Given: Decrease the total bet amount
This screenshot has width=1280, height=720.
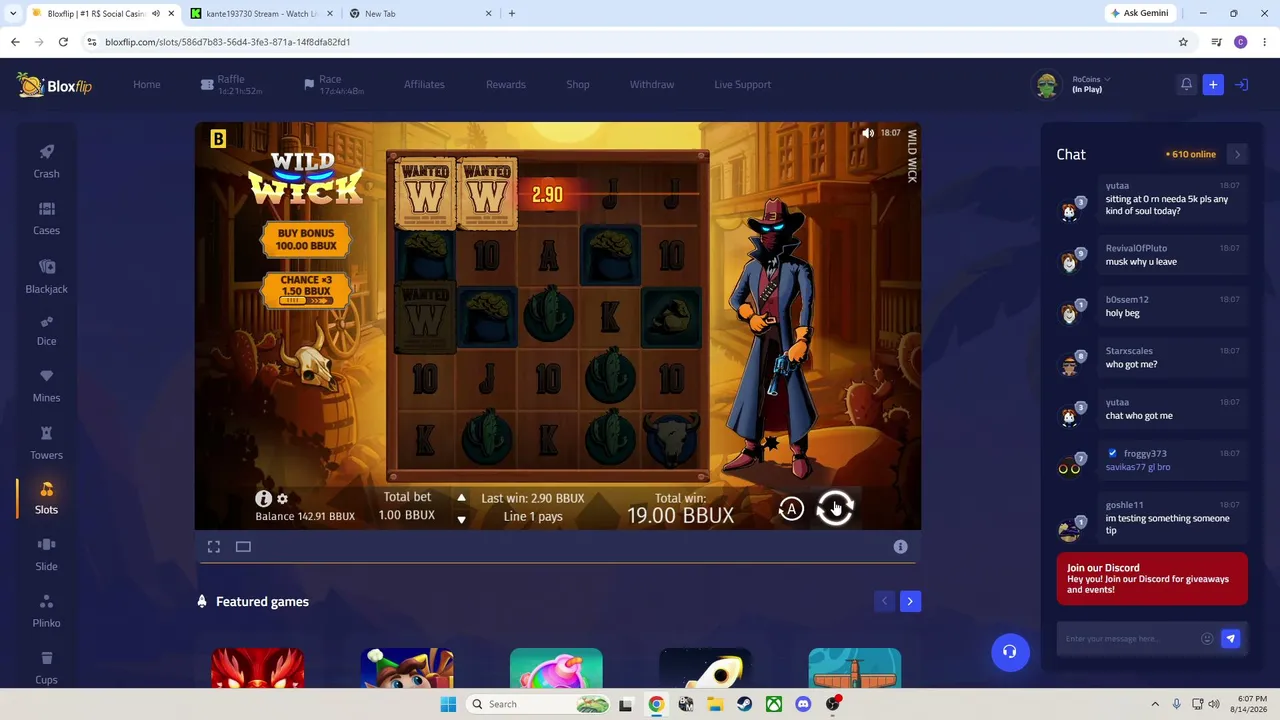Looking at the screenshot, I should click(x=461, y=519).
